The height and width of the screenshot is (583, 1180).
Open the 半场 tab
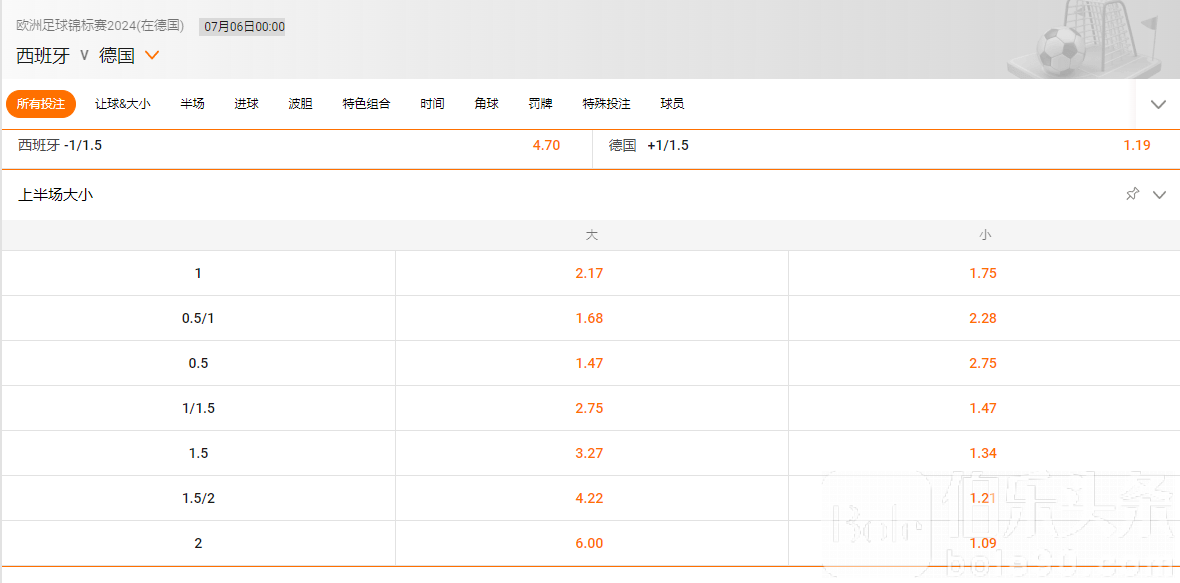pyautogui.click(x=192, y=104)
